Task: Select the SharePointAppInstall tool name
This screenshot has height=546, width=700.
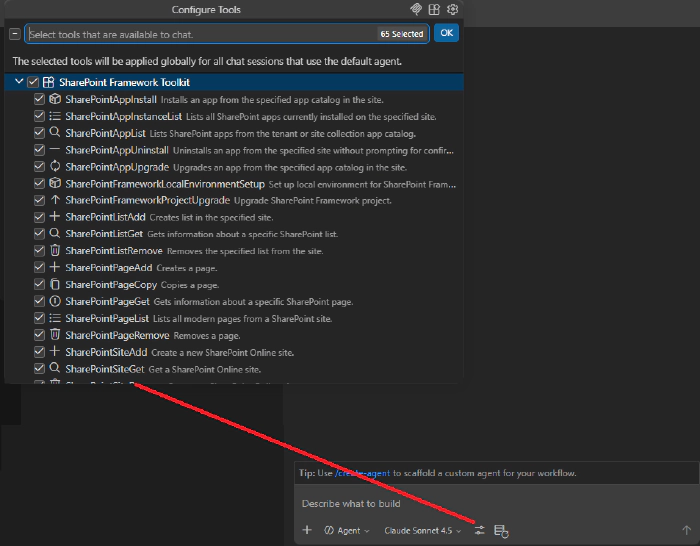Action: point(111,100)
